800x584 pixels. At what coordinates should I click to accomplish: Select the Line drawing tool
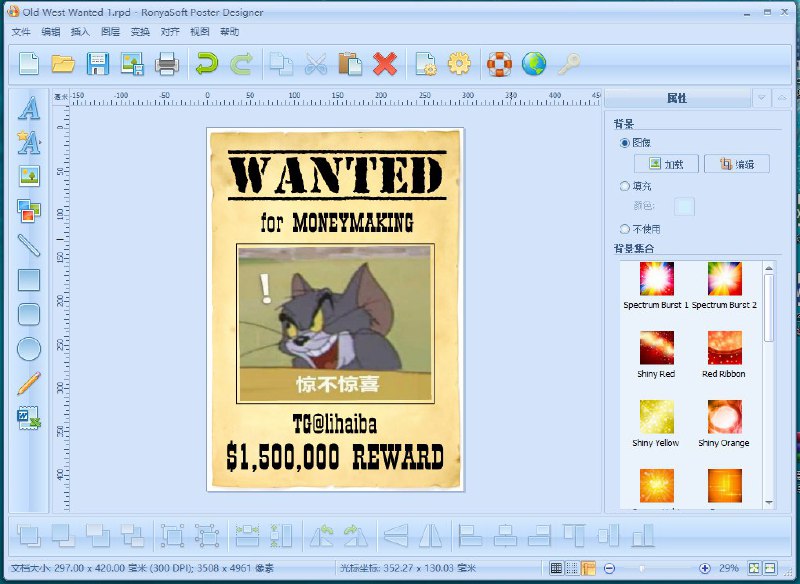coord(29,245)
